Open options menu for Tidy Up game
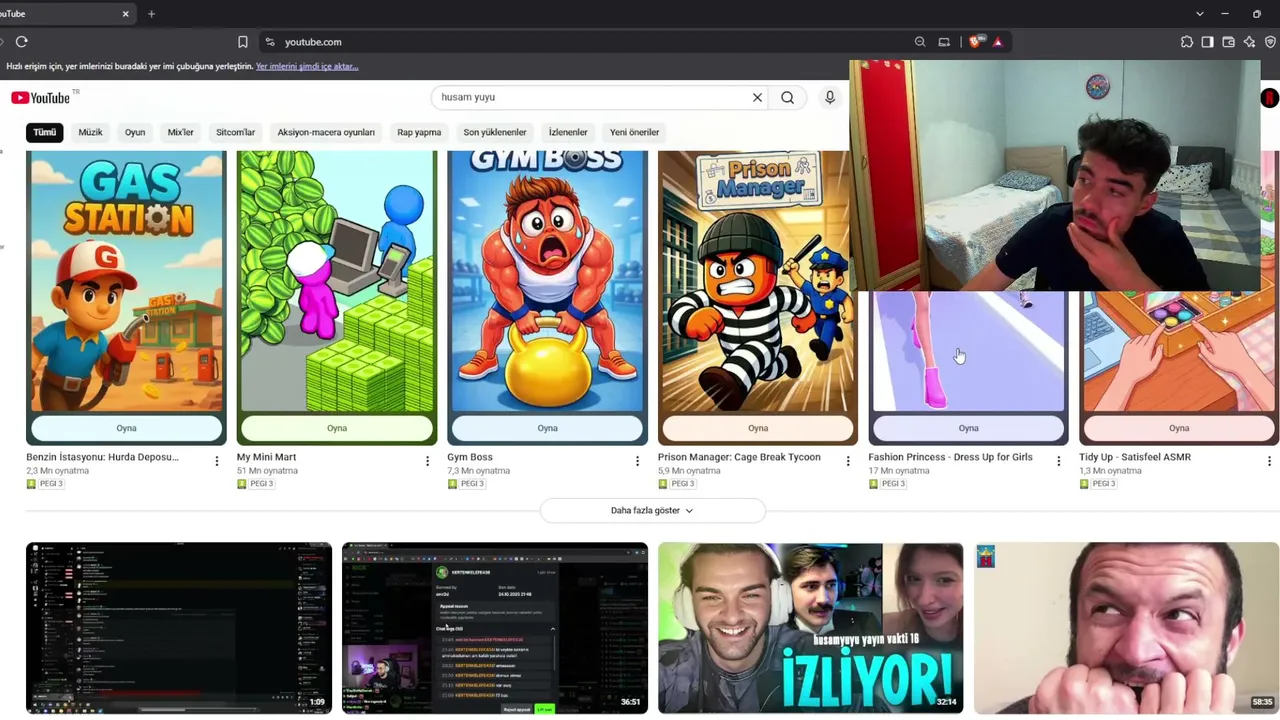This screenshot has height=720, width=1280. pyautogui.click(x=1269, y=461)
